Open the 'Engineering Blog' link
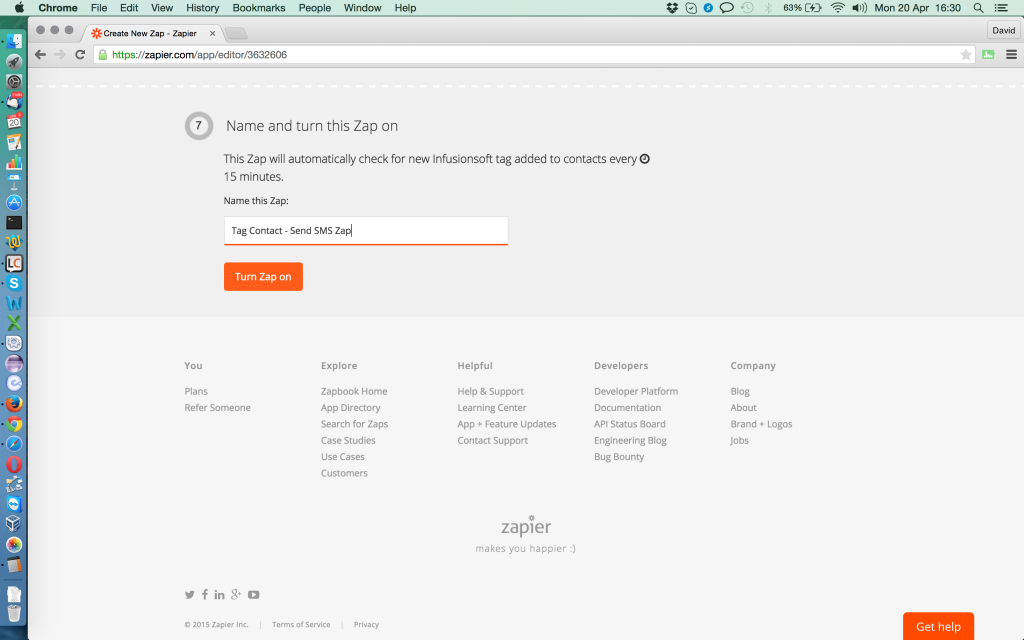The image size is (1024, 640). click(630, 440)
